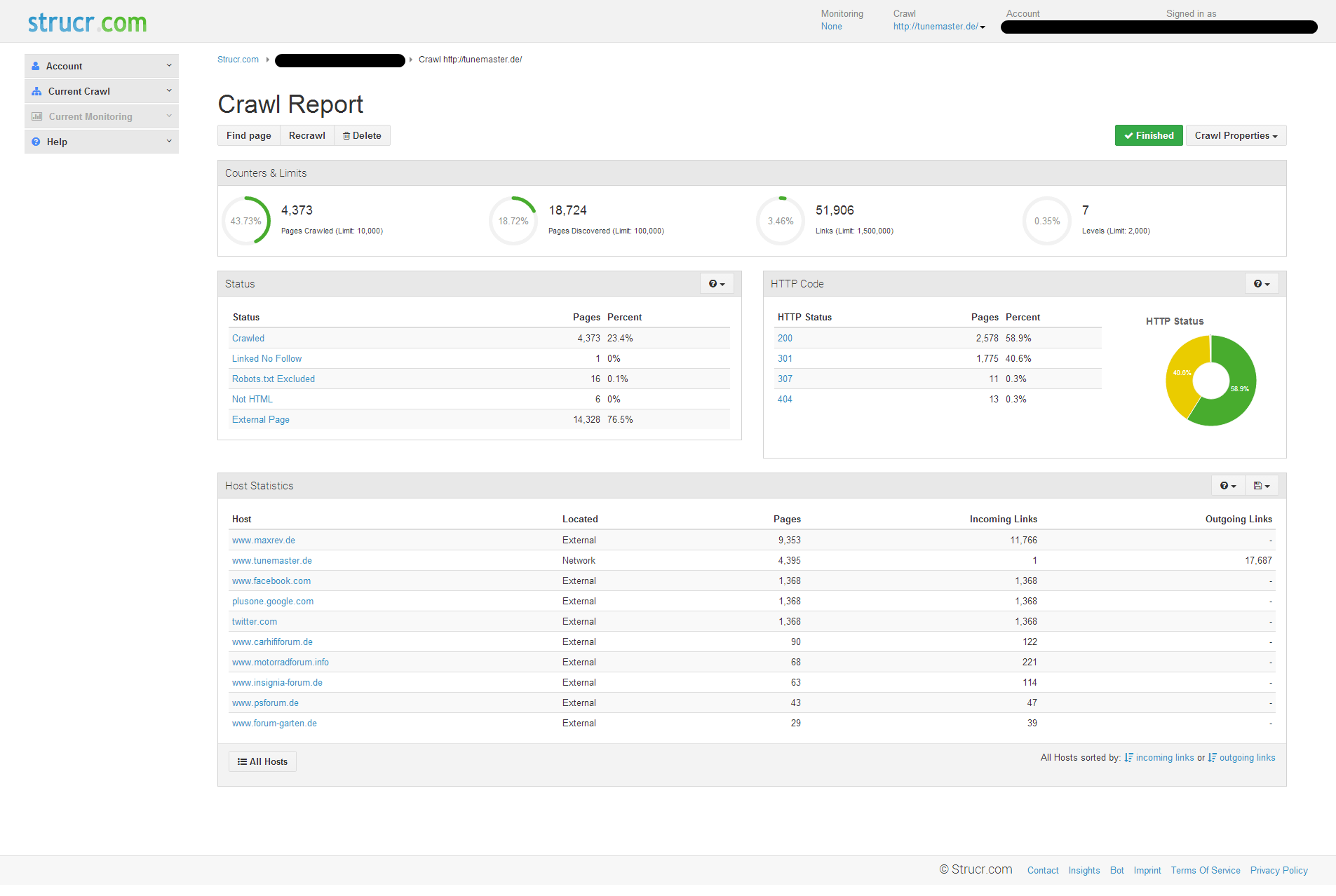Open host www.insignia-forum.de
The height and width of the screenshot is (896, 1336).
point(278,682)
